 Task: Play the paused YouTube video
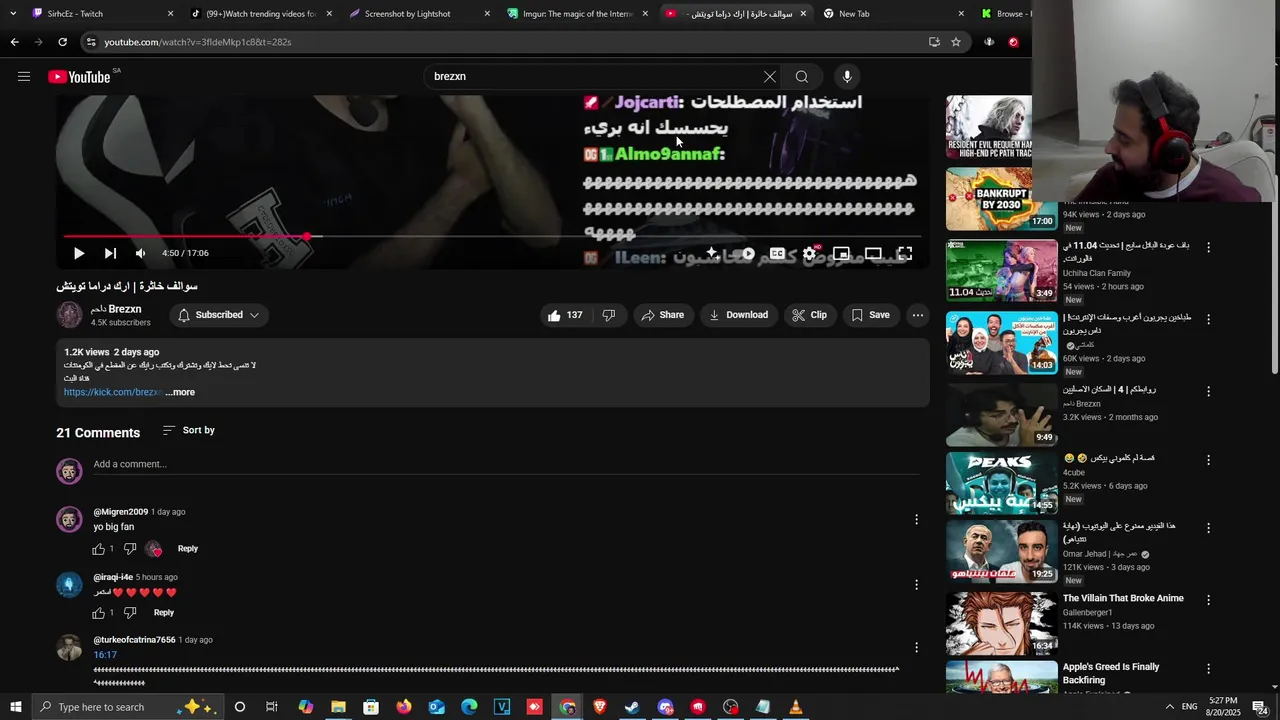point(79,253)
